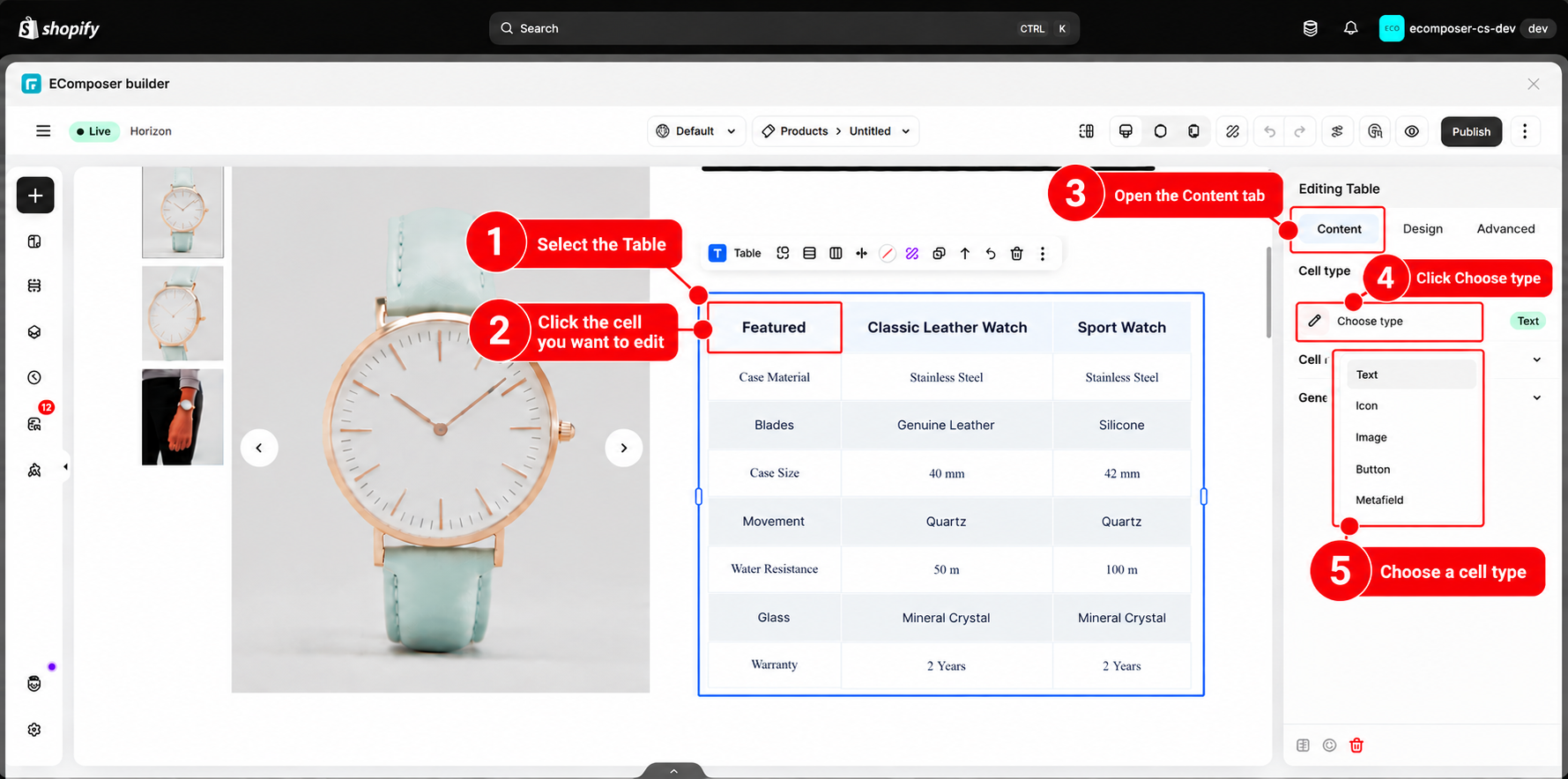The image size is (1568, 779).
Task: Switch to the mobile device view
Action: tap(1193, 131)
